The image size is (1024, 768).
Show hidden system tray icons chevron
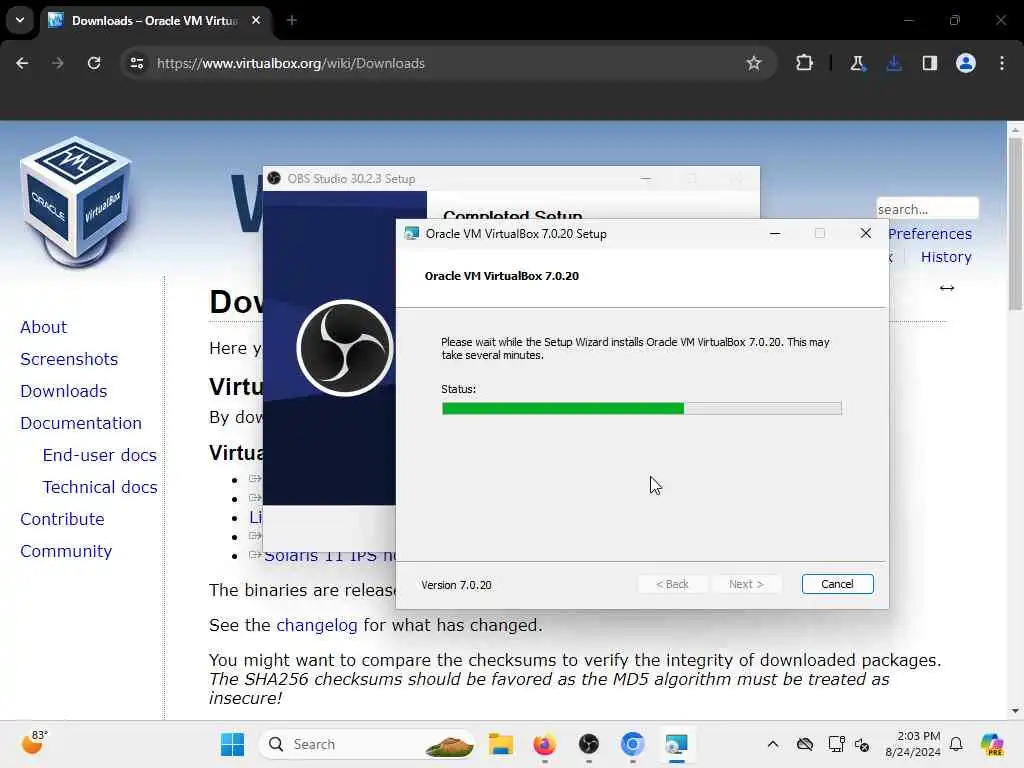[773, 744]
